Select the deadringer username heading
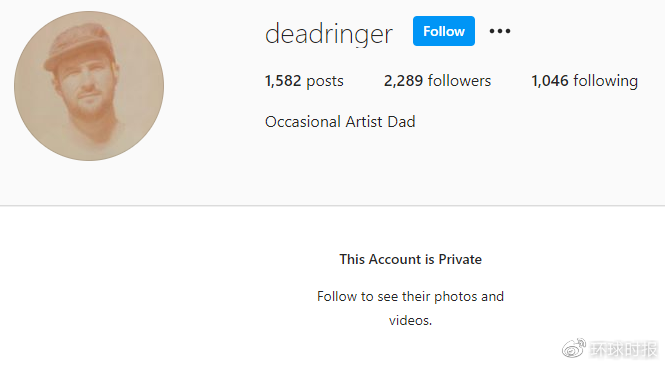665x366 pixels. [329, 34]
